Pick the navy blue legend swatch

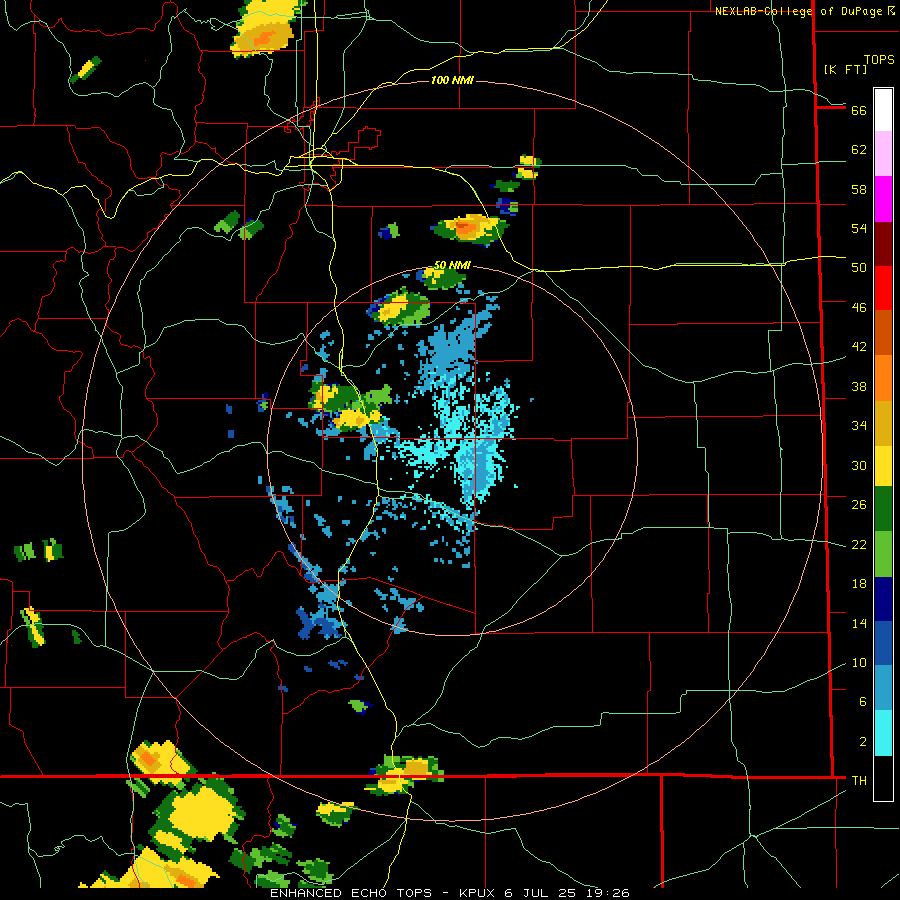[883, 599]
